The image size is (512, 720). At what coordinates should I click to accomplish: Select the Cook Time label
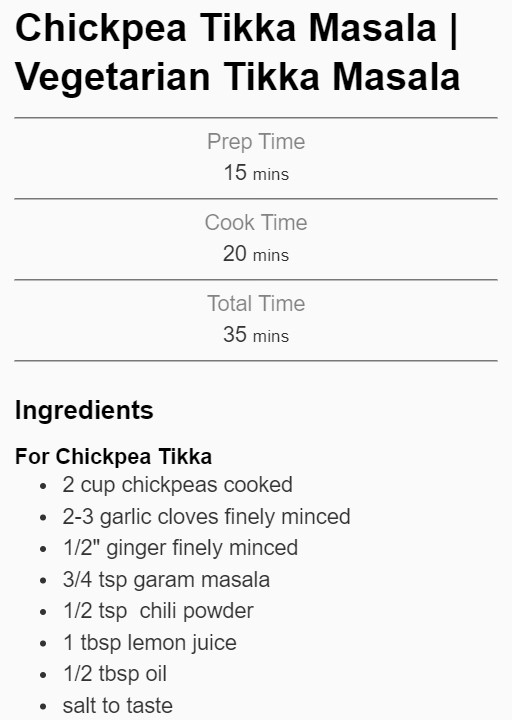click(x=256, y=223)
